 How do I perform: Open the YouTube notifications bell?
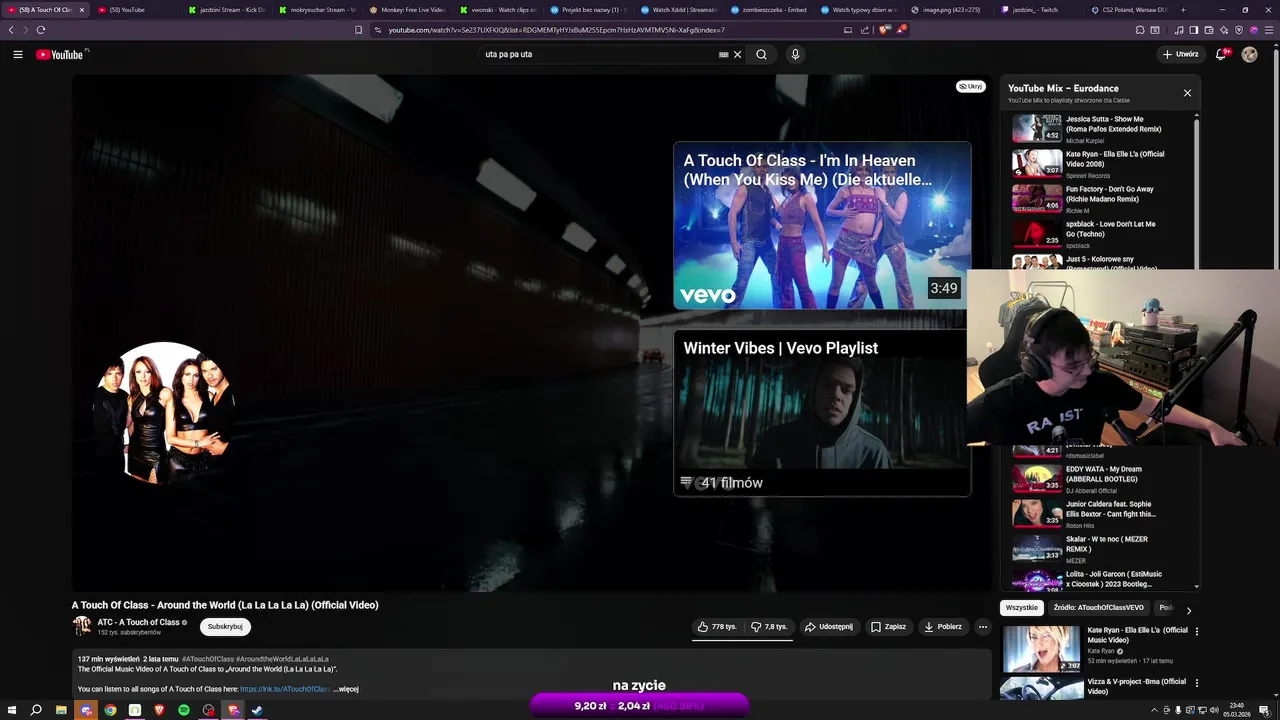pos(1221,54)
